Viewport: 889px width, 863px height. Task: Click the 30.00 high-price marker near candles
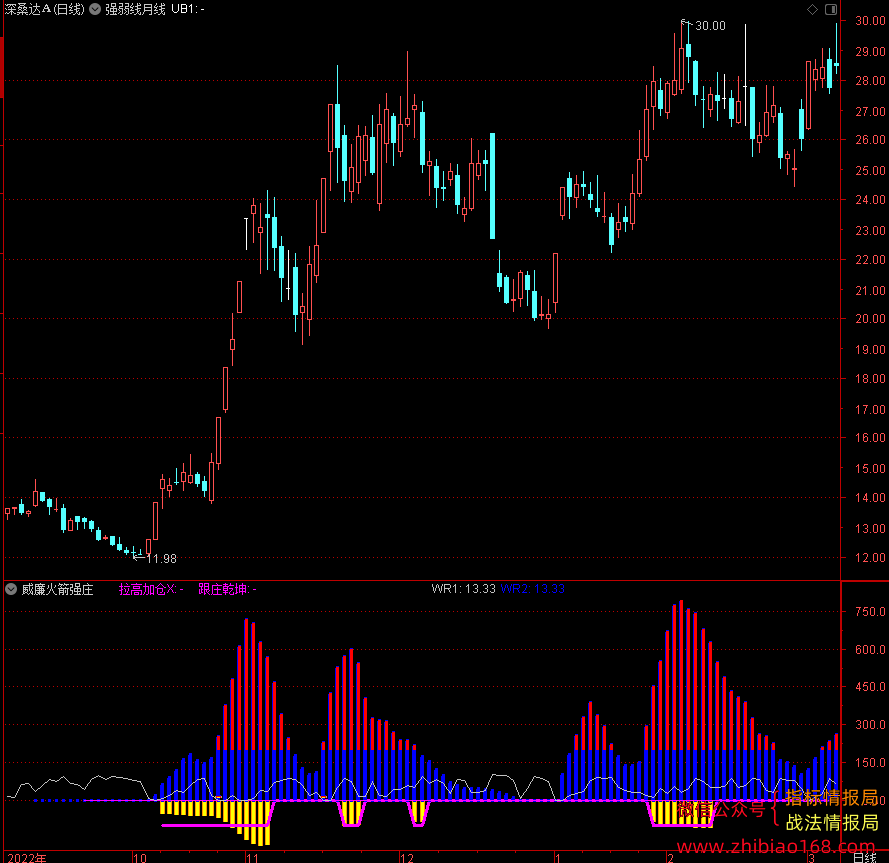pos(710,26)
